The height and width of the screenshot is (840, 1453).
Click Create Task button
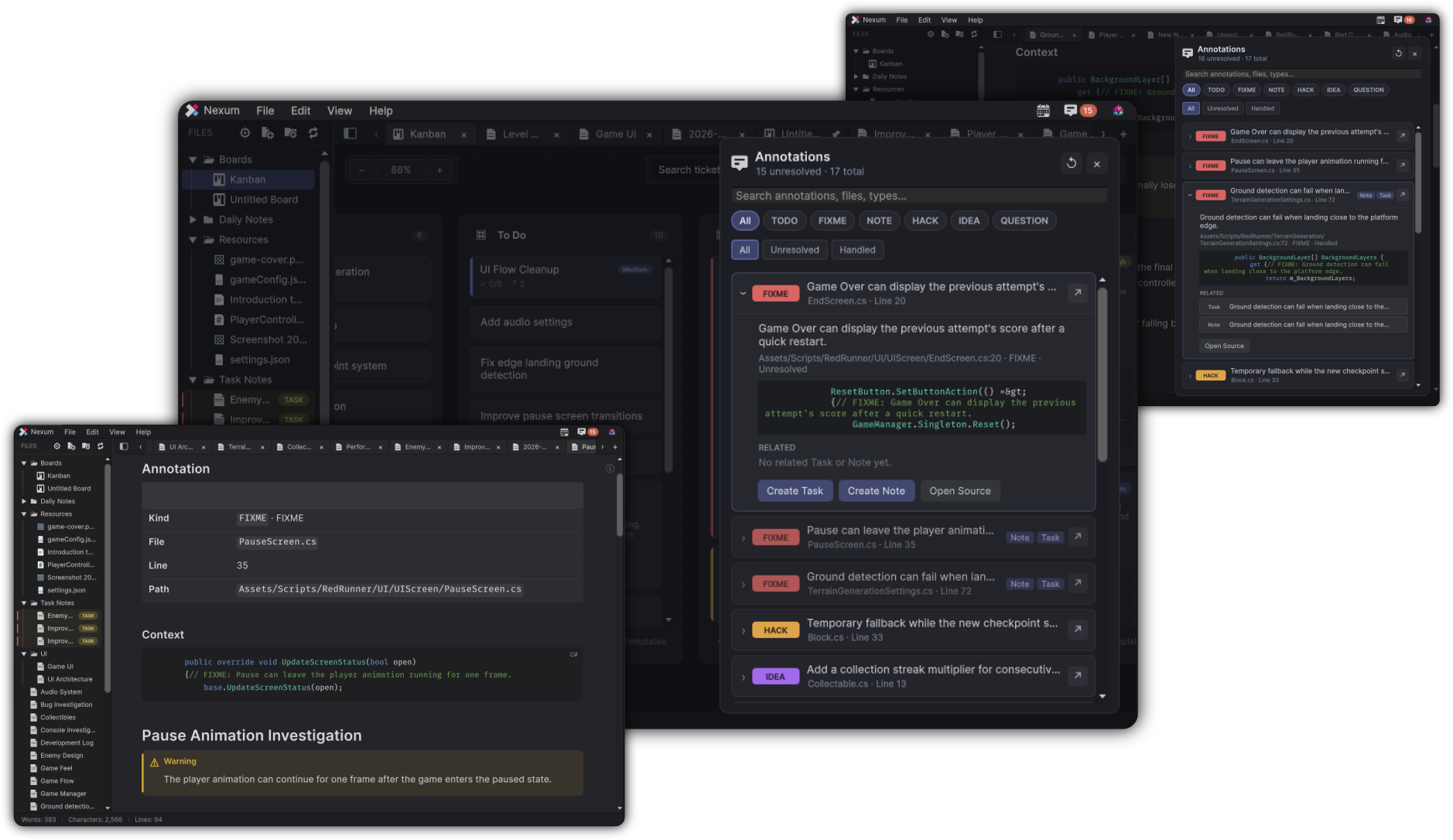click(x=795, y=490)
